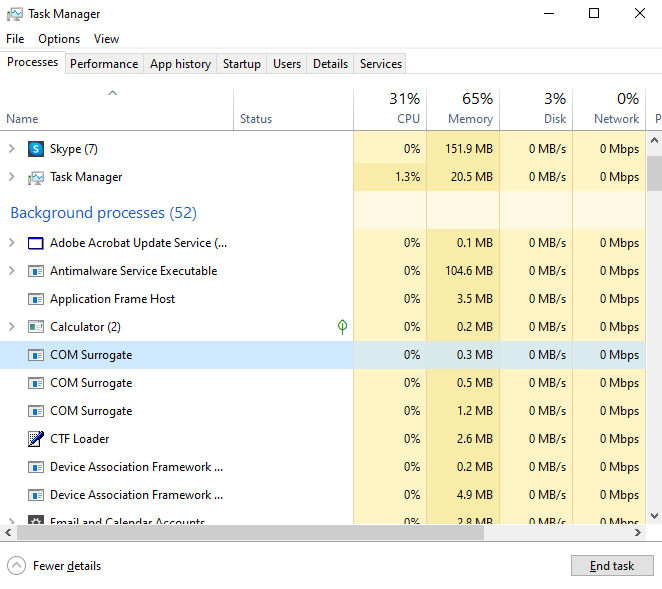Click the Adobe Acrobat Update Service icon
The width and height of the screenshot is (662, 589).
tap(36, 243)
